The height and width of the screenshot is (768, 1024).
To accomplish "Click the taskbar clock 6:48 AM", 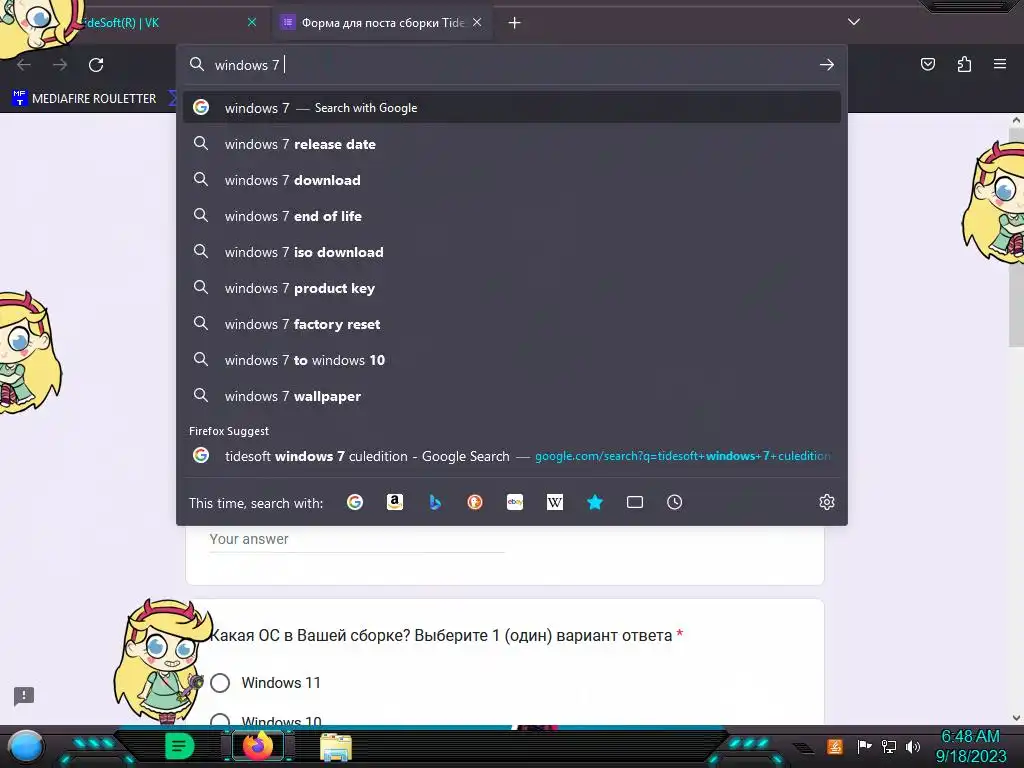I will [x=970, y=746].
